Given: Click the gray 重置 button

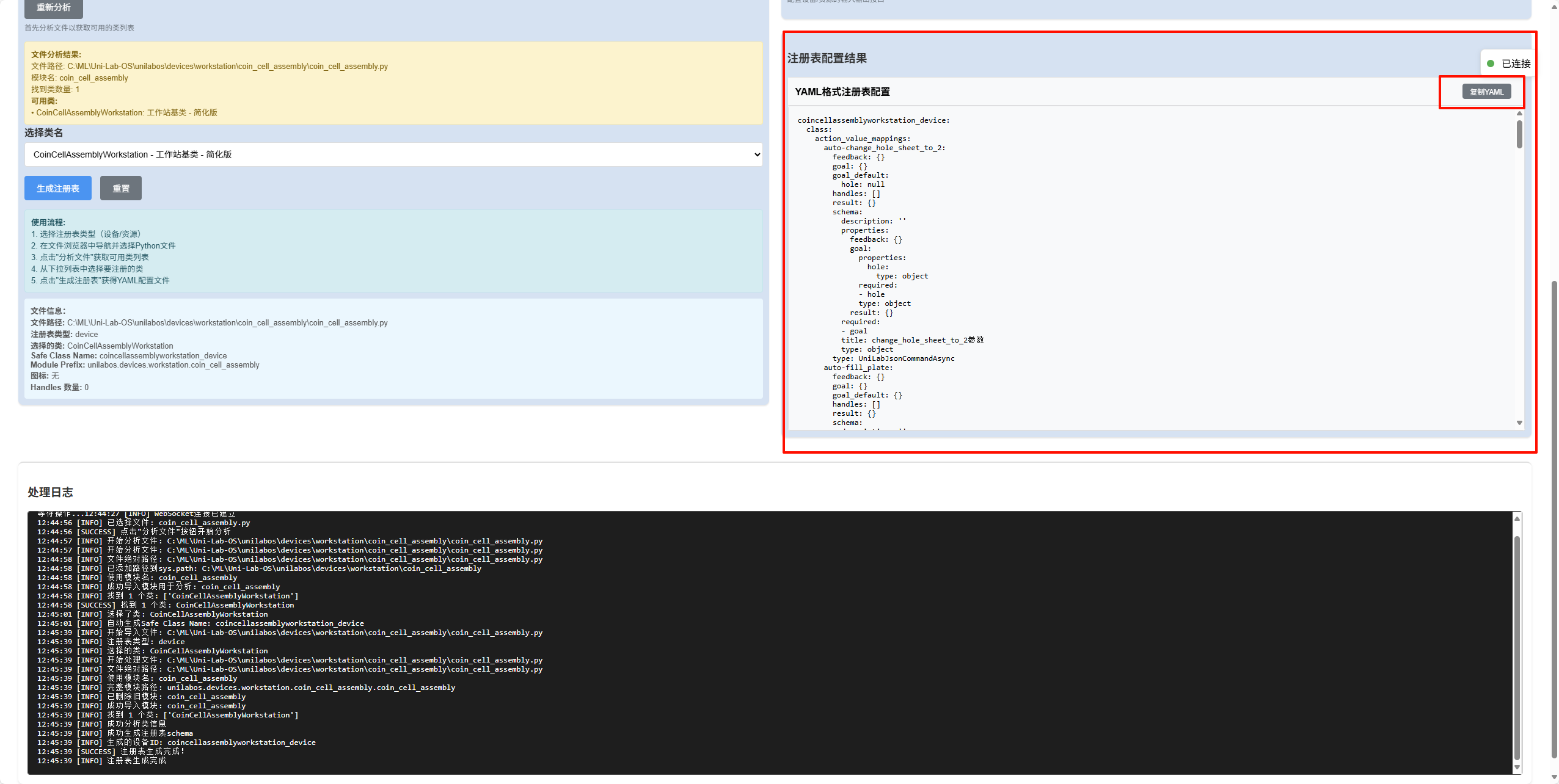Looking at the screenshot, I should click(x=120, y=188).
